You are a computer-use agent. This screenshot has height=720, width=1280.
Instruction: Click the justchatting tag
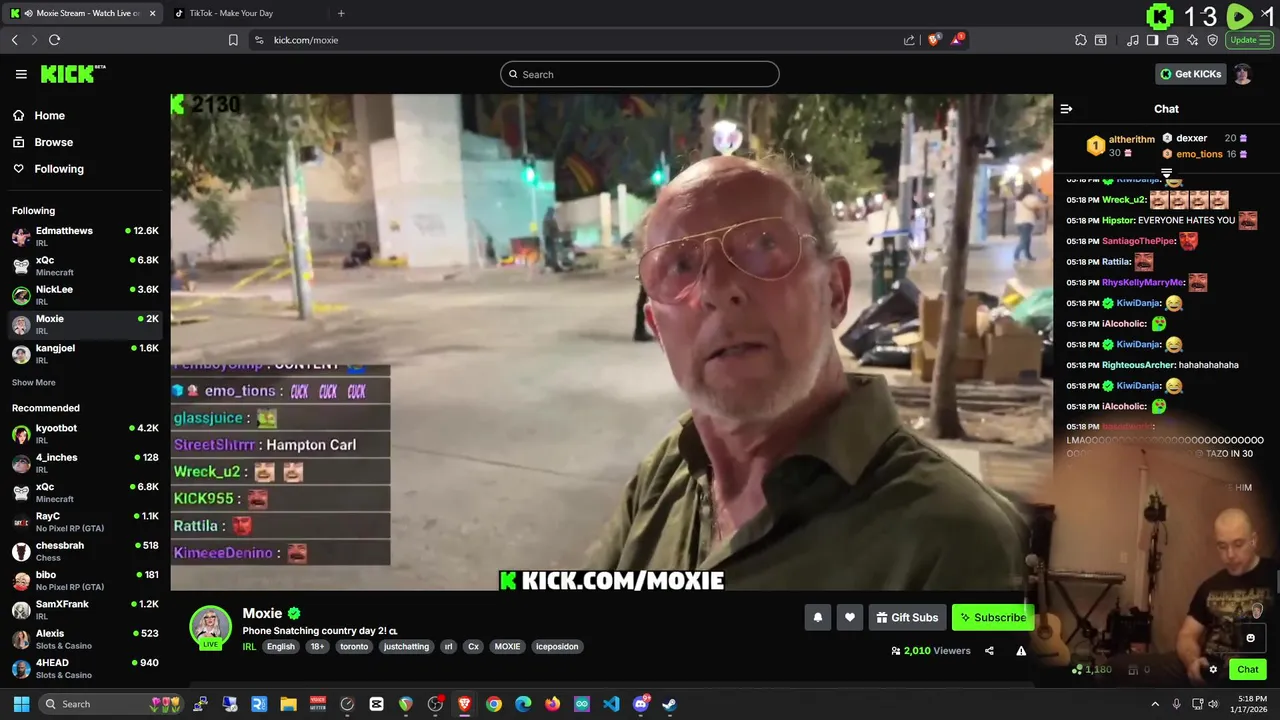pyautogui.click(x=406, y=647)
